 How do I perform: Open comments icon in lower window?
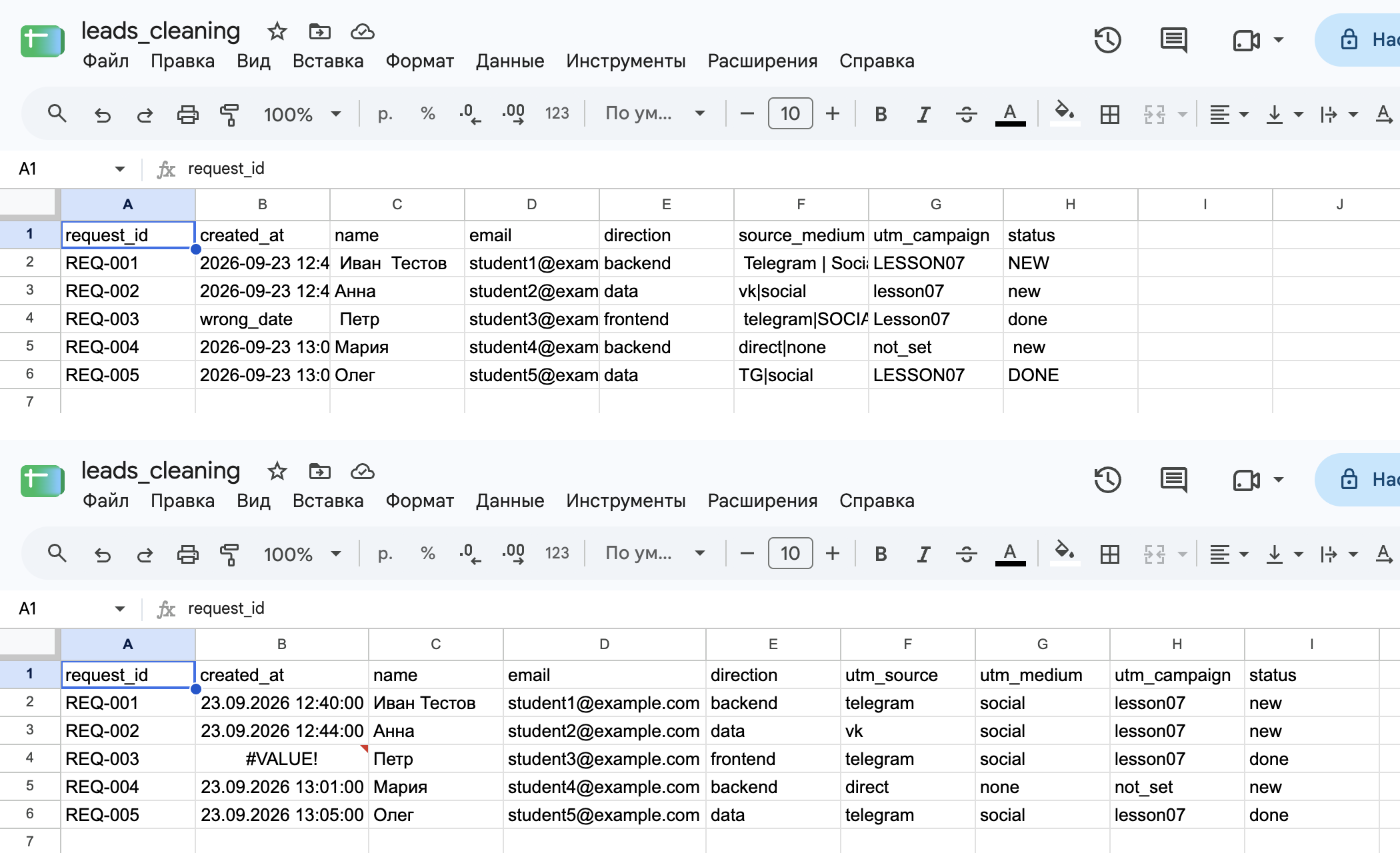pos(1174,480)
